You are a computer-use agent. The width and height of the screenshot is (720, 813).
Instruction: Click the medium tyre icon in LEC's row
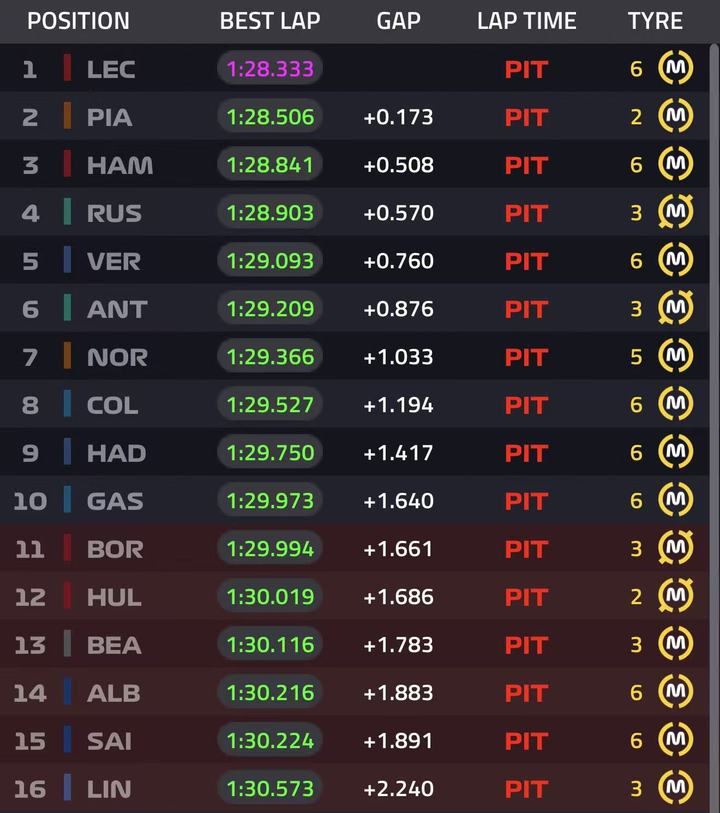click(x=675, y=68)
